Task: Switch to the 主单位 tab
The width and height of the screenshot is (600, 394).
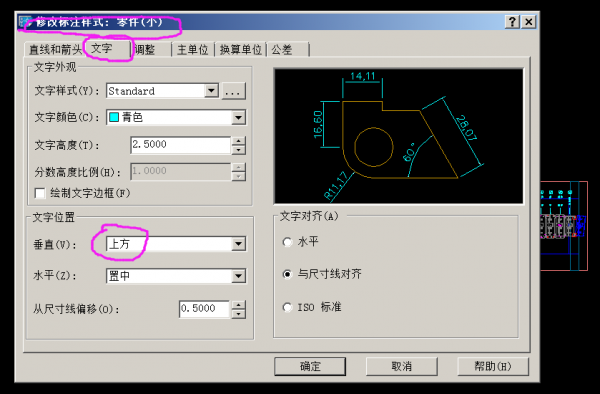Action: point(192,50)
